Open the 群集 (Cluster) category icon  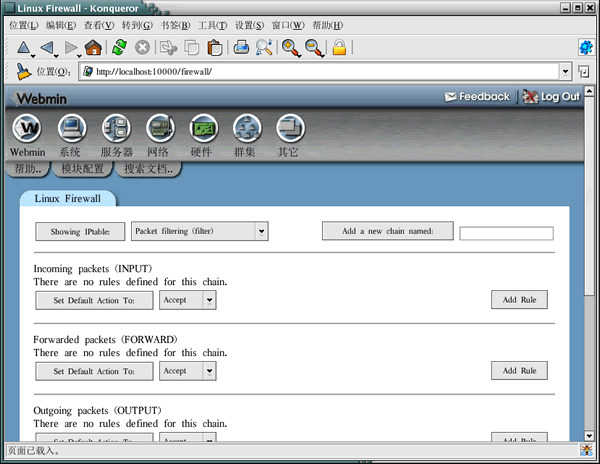tap(247, 128)
